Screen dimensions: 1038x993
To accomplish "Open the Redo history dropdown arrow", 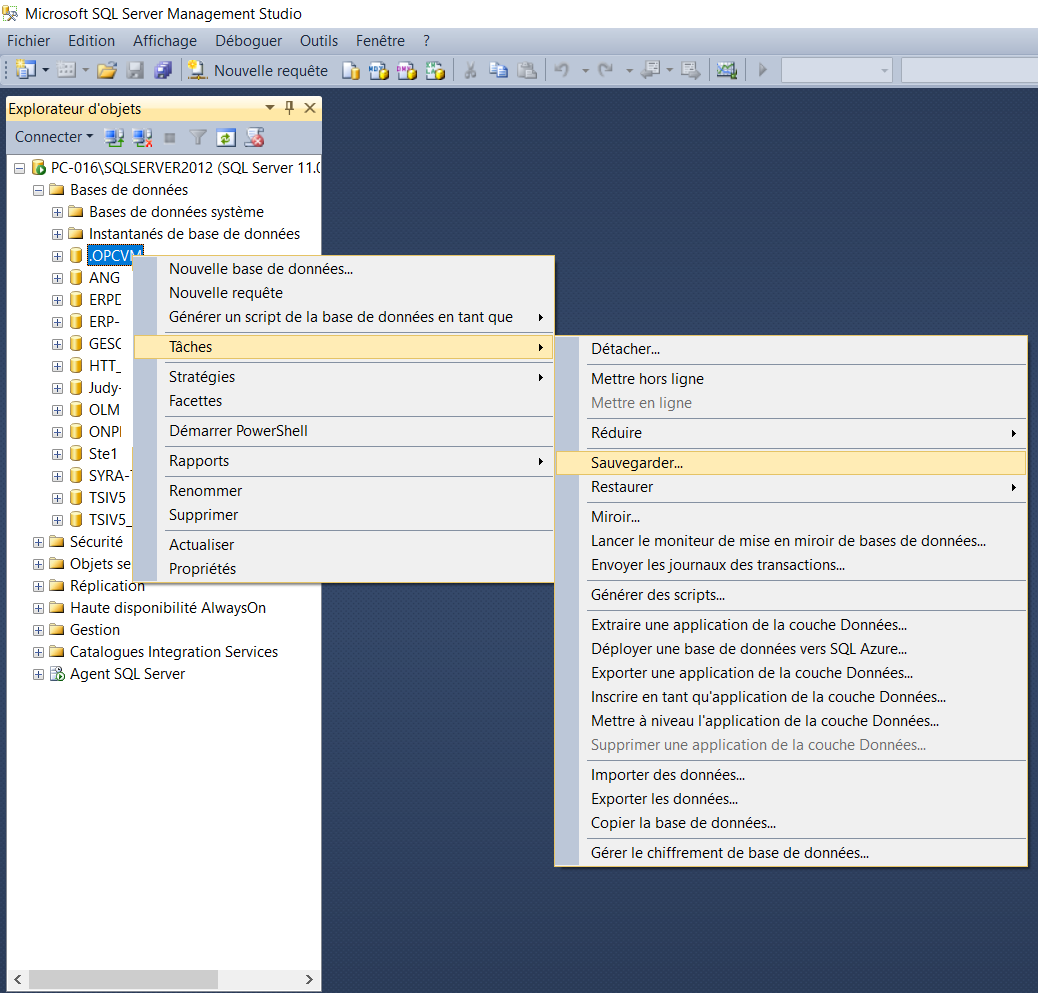I will pyautogui.click(x=629, y=70).
